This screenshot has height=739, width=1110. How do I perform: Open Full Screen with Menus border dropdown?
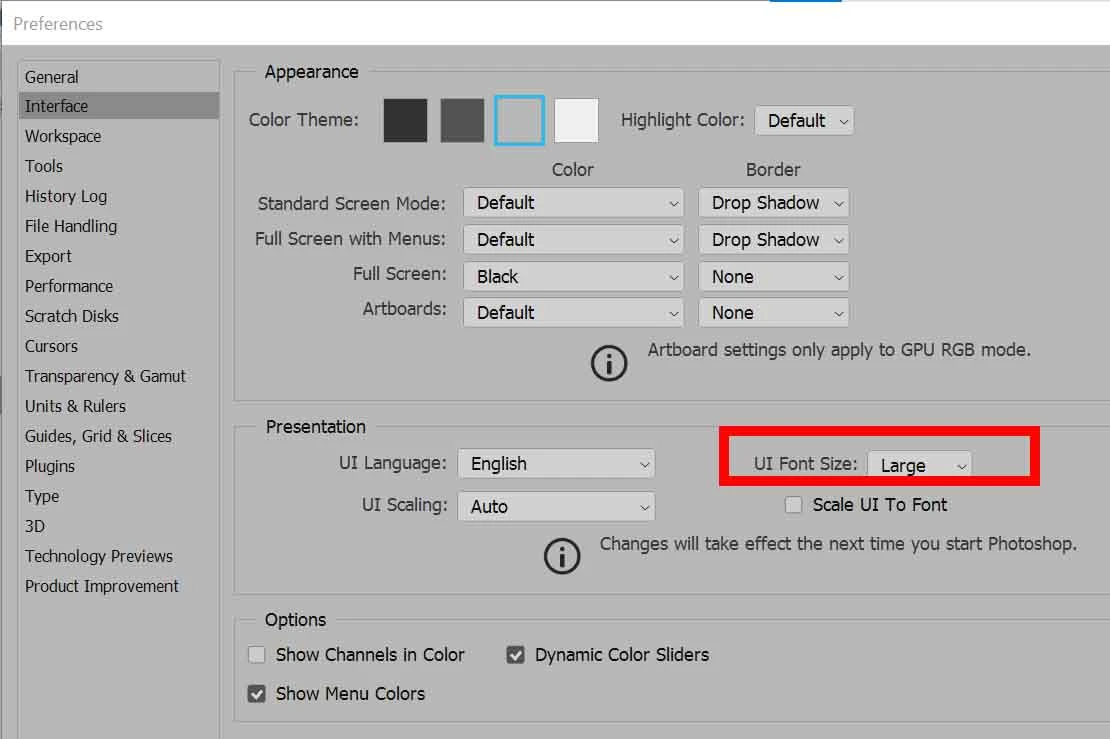[x=774, y=240]
